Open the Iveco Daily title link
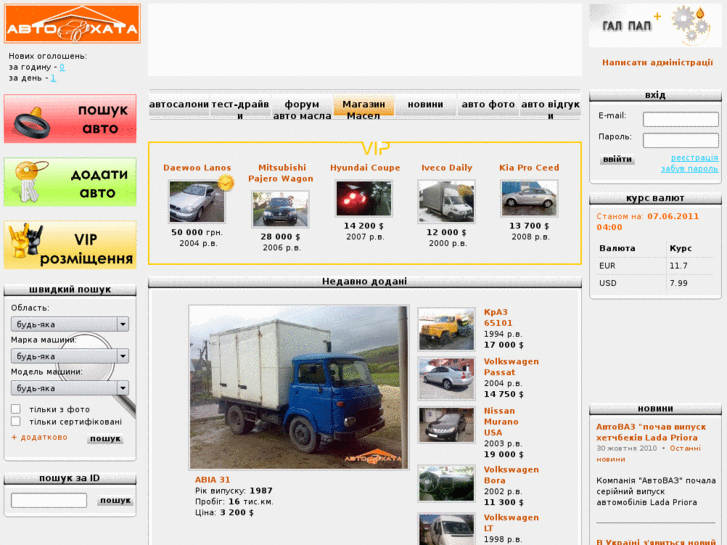This screenshot has width=727, height=545. click(446, 168)
